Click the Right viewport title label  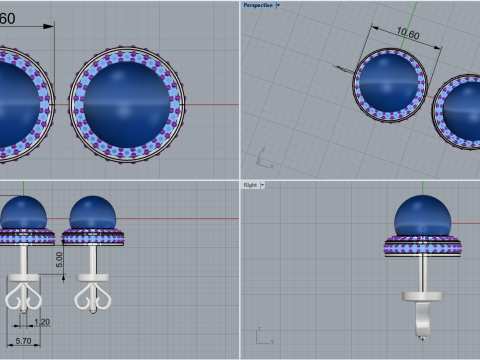(250, 185)
